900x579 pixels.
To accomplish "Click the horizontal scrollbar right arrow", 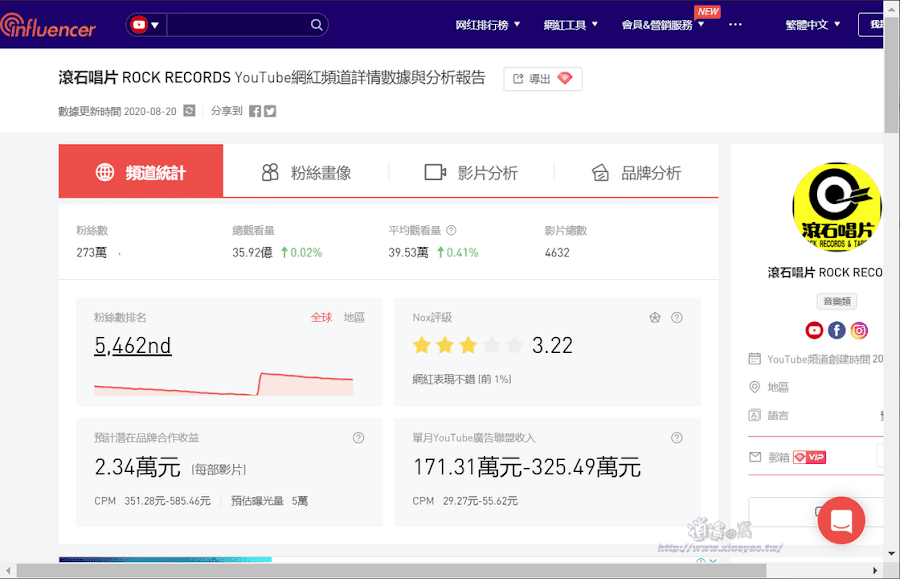I will [875, 570].
